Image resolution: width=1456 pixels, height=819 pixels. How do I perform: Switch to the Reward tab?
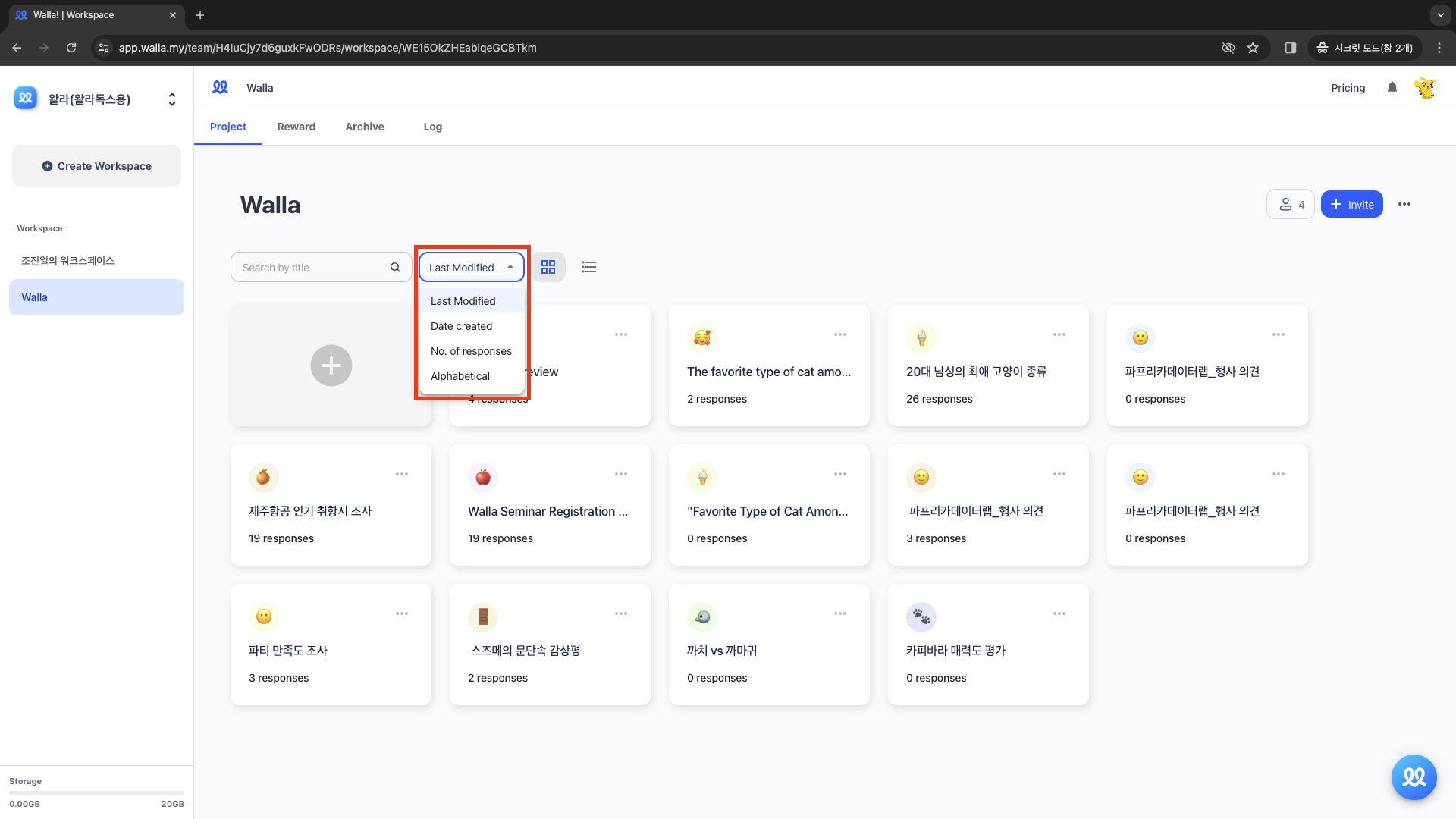coord(297,127)
